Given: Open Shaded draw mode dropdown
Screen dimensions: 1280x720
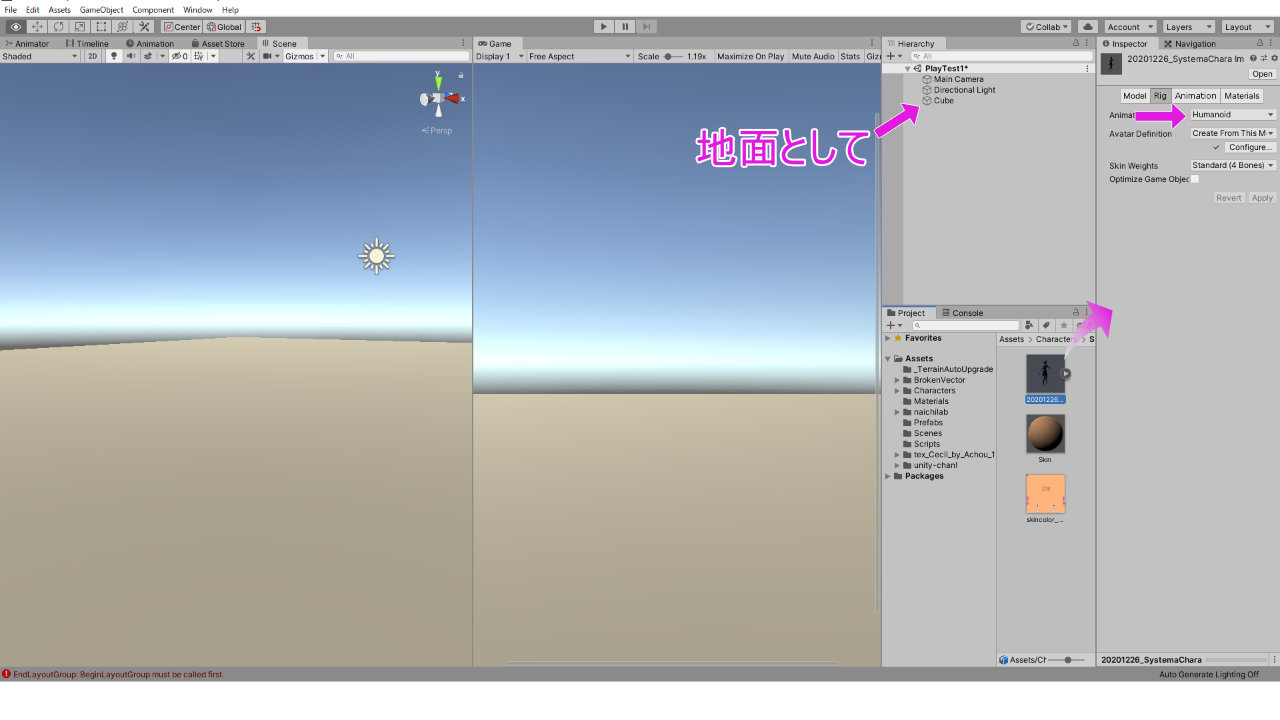Looking at the screenshot, I should tap(40, 56).
